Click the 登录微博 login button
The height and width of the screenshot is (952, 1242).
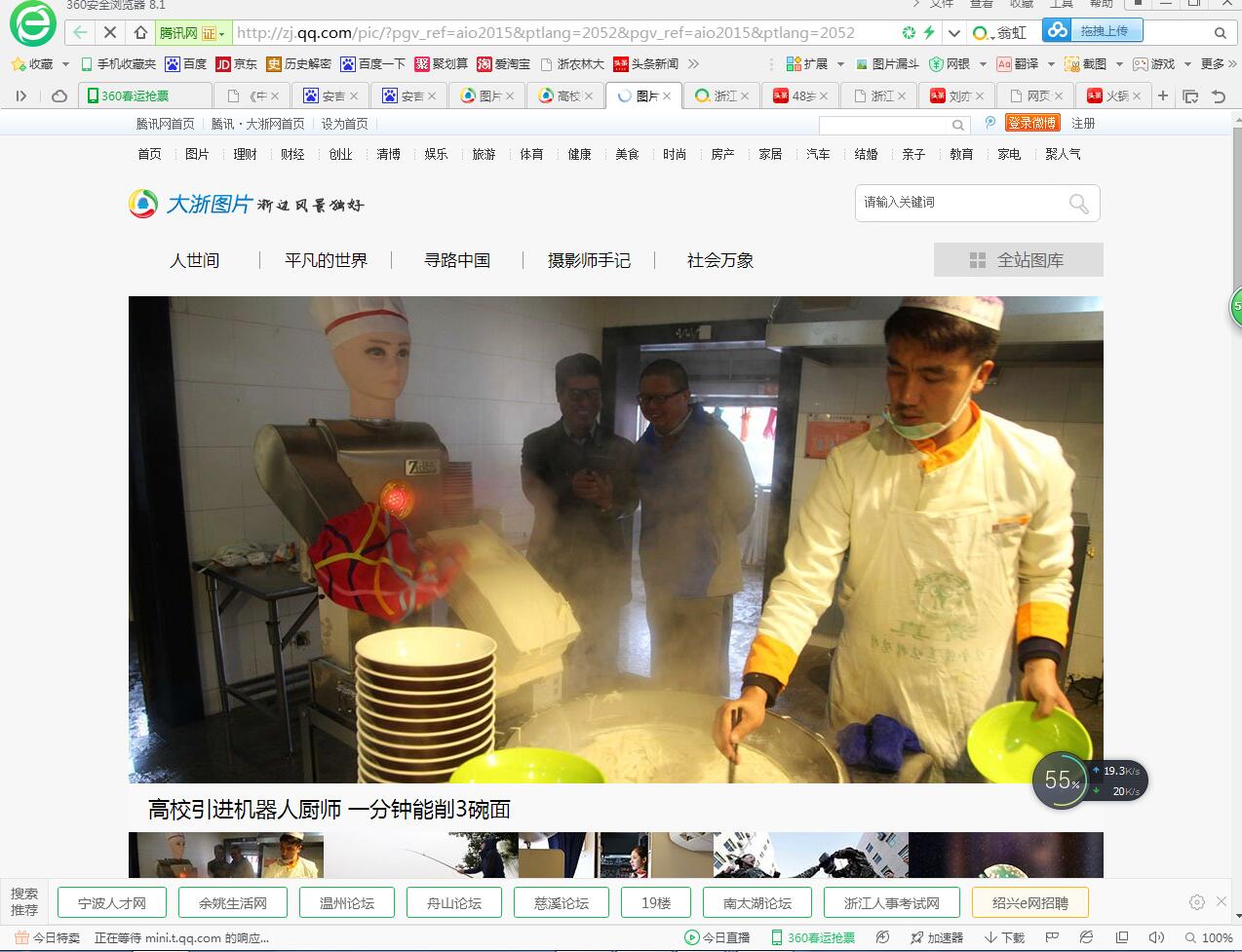pos(1031,123)
